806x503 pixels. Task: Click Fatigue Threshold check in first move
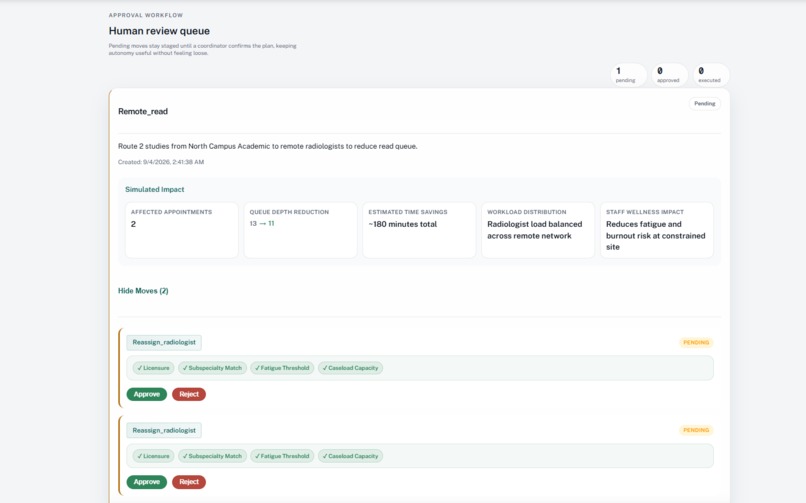[x=282, y=368]
